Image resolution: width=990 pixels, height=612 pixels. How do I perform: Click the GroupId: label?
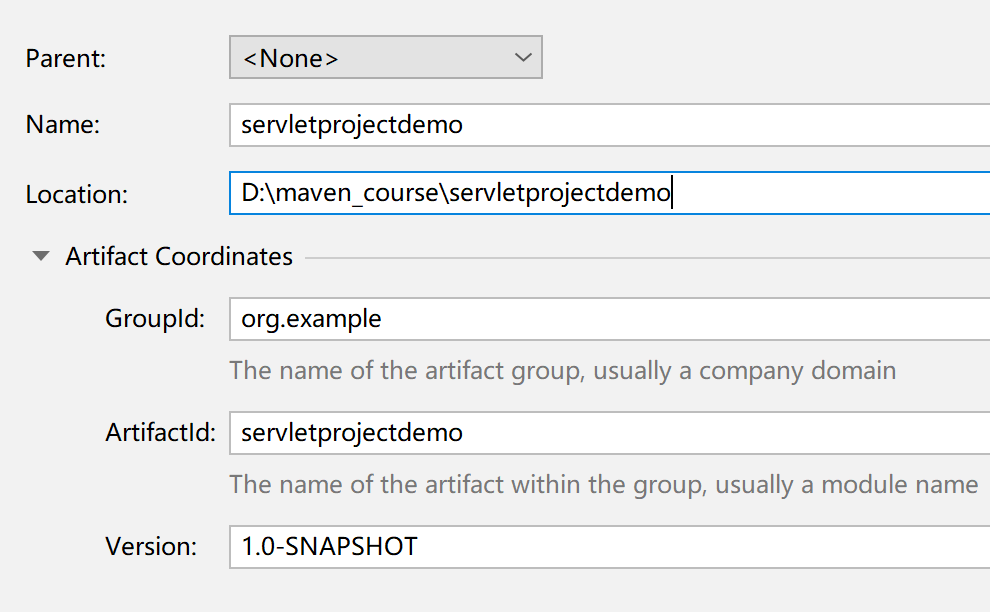(155, 319)
